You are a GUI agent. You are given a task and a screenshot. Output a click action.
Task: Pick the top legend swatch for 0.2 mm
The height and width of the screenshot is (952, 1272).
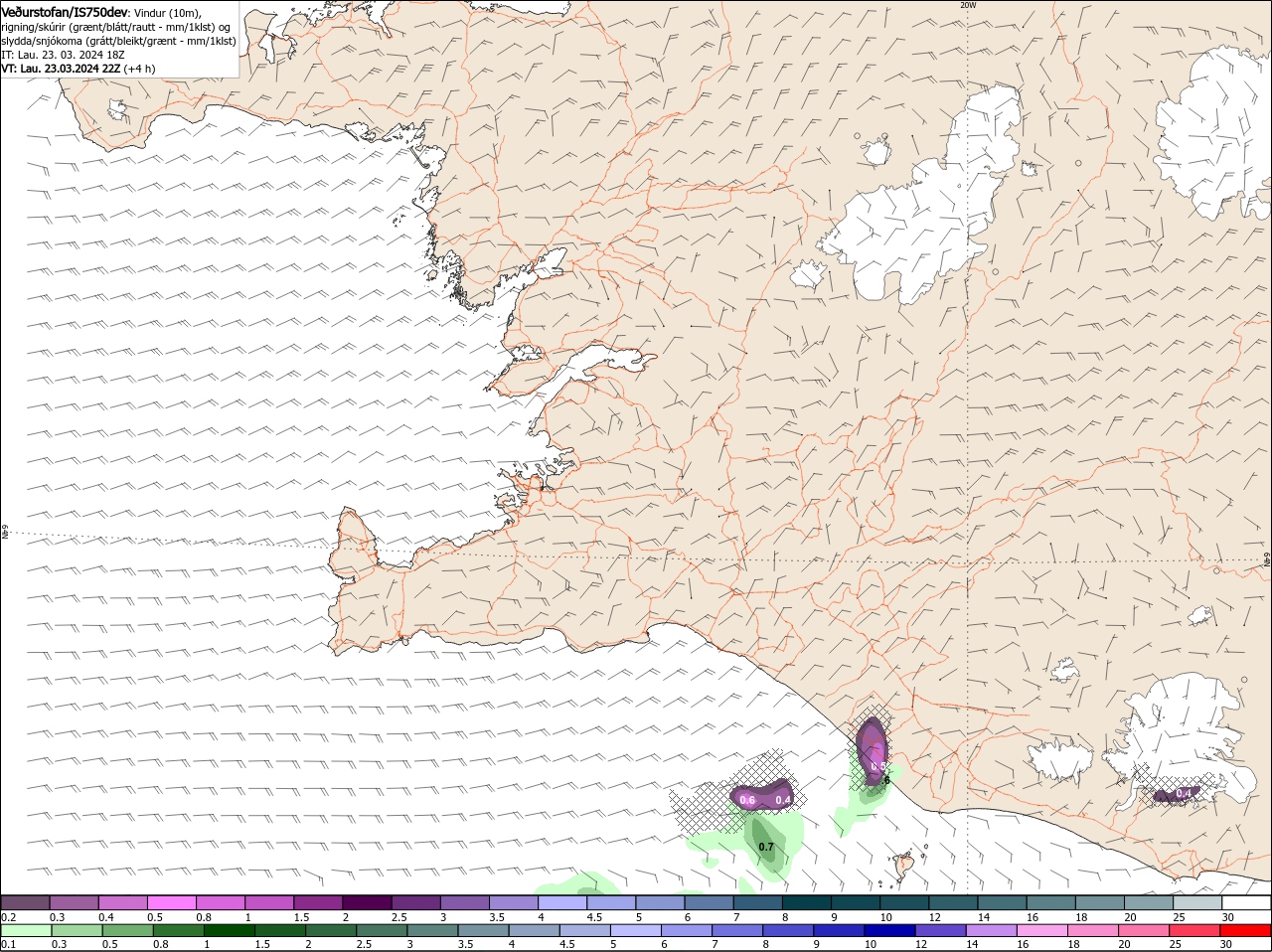pyautogui.click(x=25, y=902)
